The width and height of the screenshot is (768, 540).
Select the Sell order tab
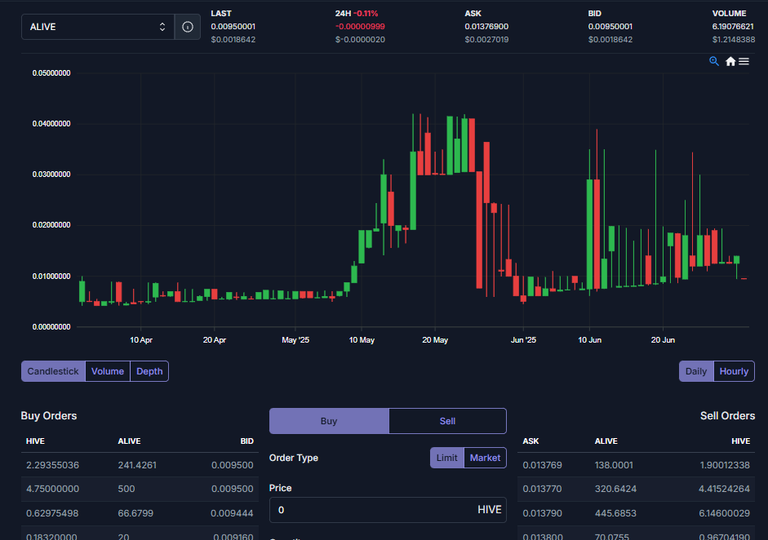[447, 421]
